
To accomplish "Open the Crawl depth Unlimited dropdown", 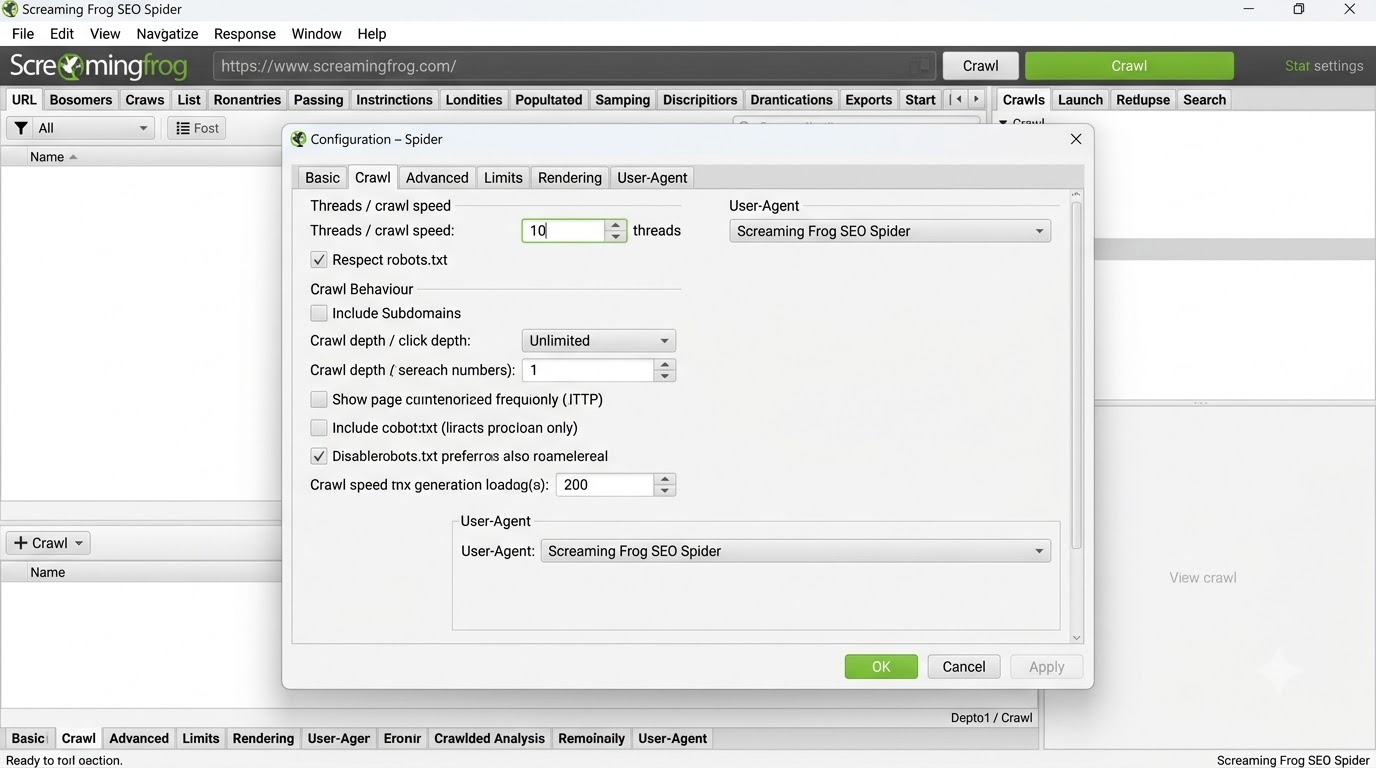I will (x=599, y=341).
